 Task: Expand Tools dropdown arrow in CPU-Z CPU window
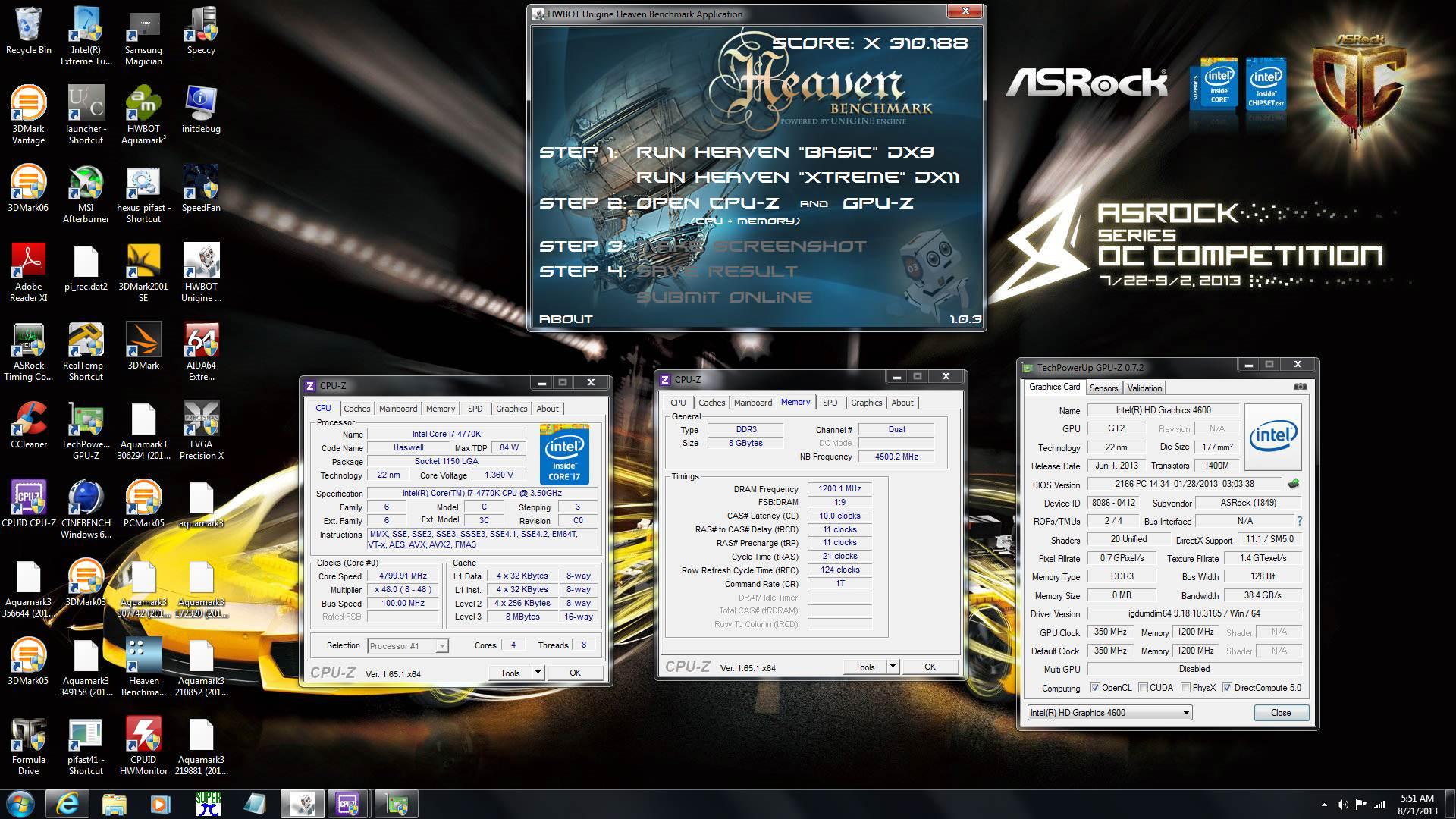pyautogui.click(x=538, y=673)
